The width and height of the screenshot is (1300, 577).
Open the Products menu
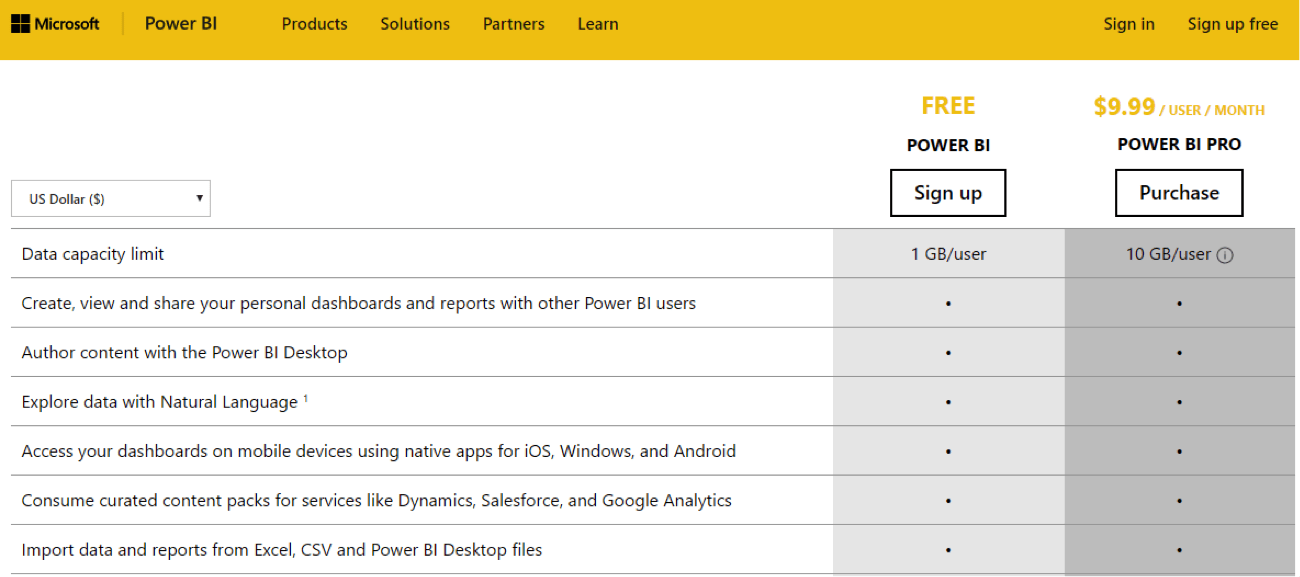(314, 24)
